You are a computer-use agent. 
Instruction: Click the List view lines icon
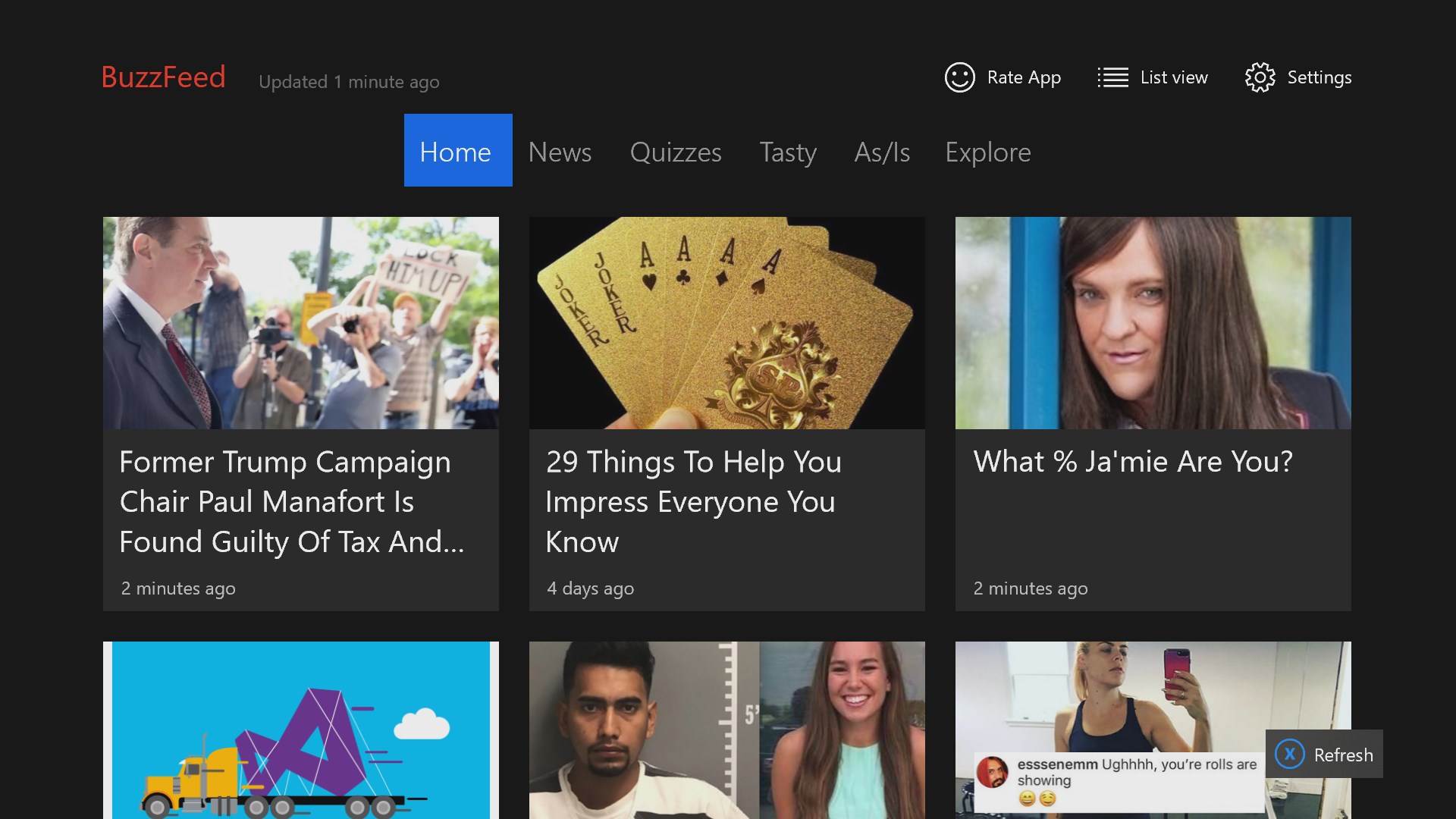pos(1112,77)
